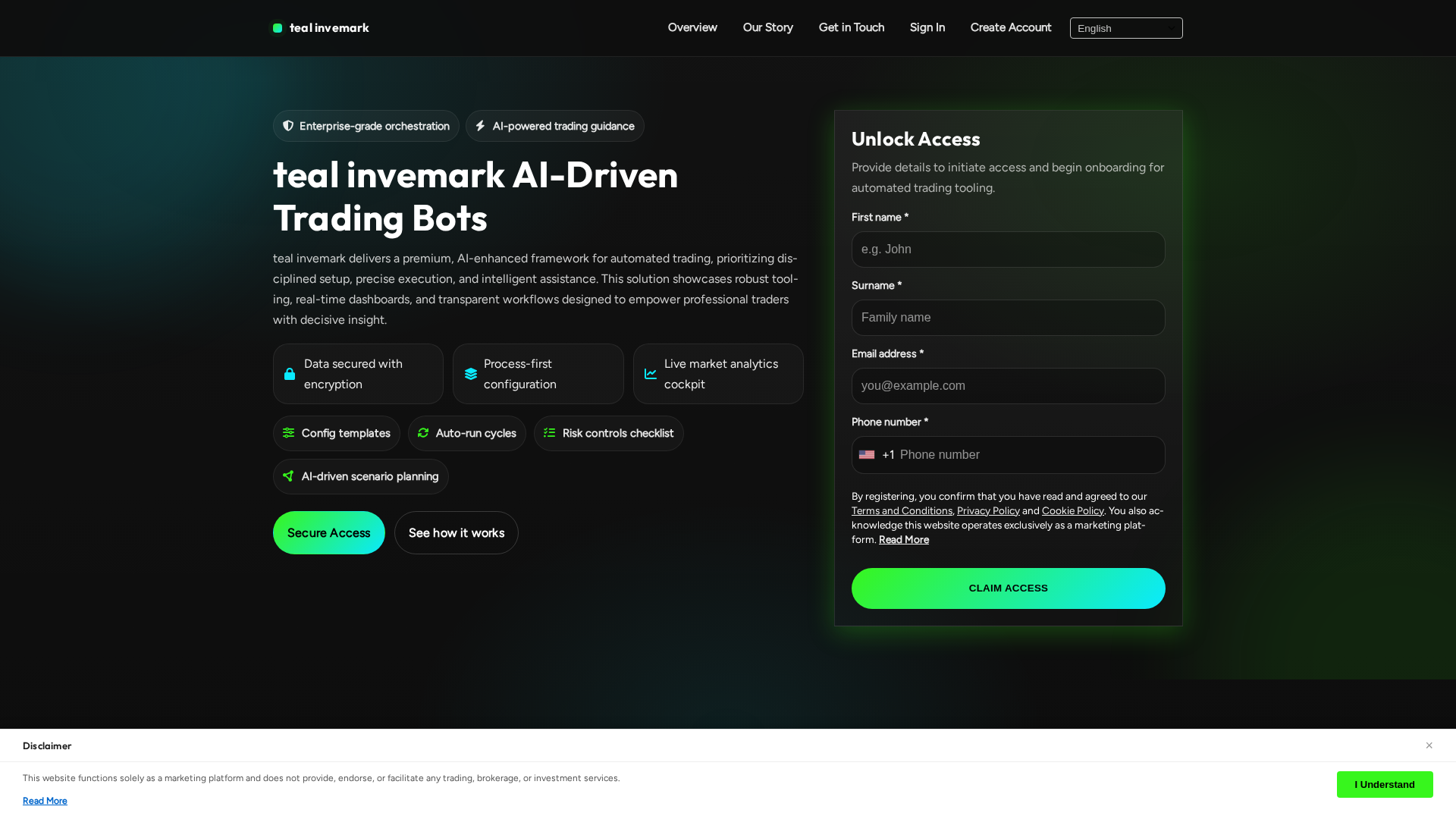Click the lightning bolt icon on AI-powered trading guidance

(x=480, y=126)
